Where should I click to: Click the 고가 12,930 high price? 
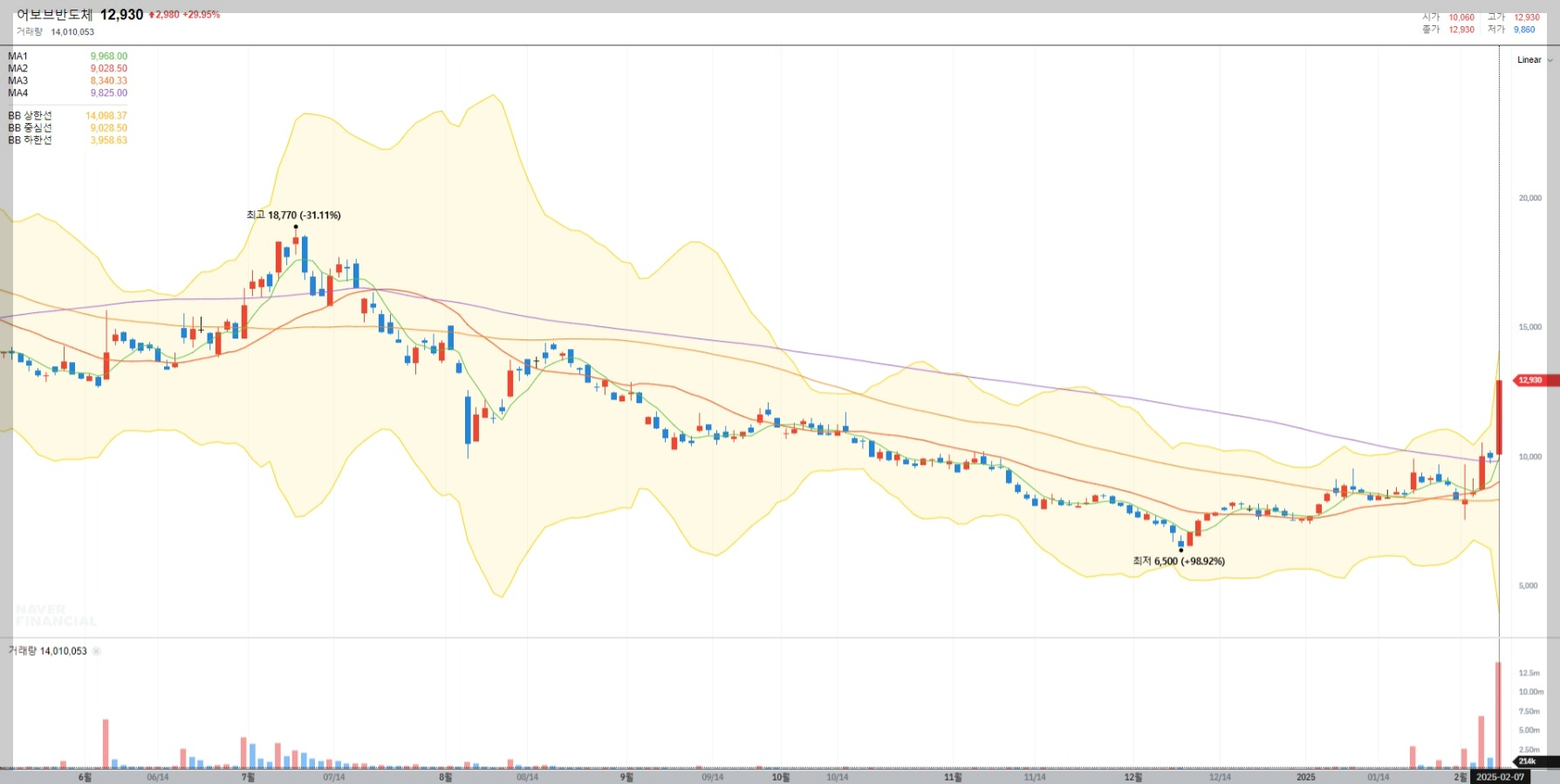tap(1514, 17)
